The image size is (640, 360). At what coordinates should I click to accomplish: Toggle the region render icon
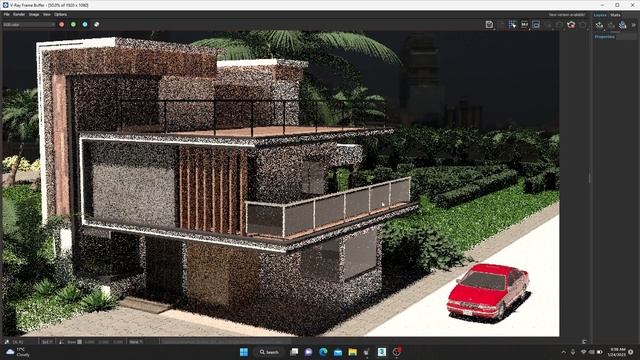536,25
